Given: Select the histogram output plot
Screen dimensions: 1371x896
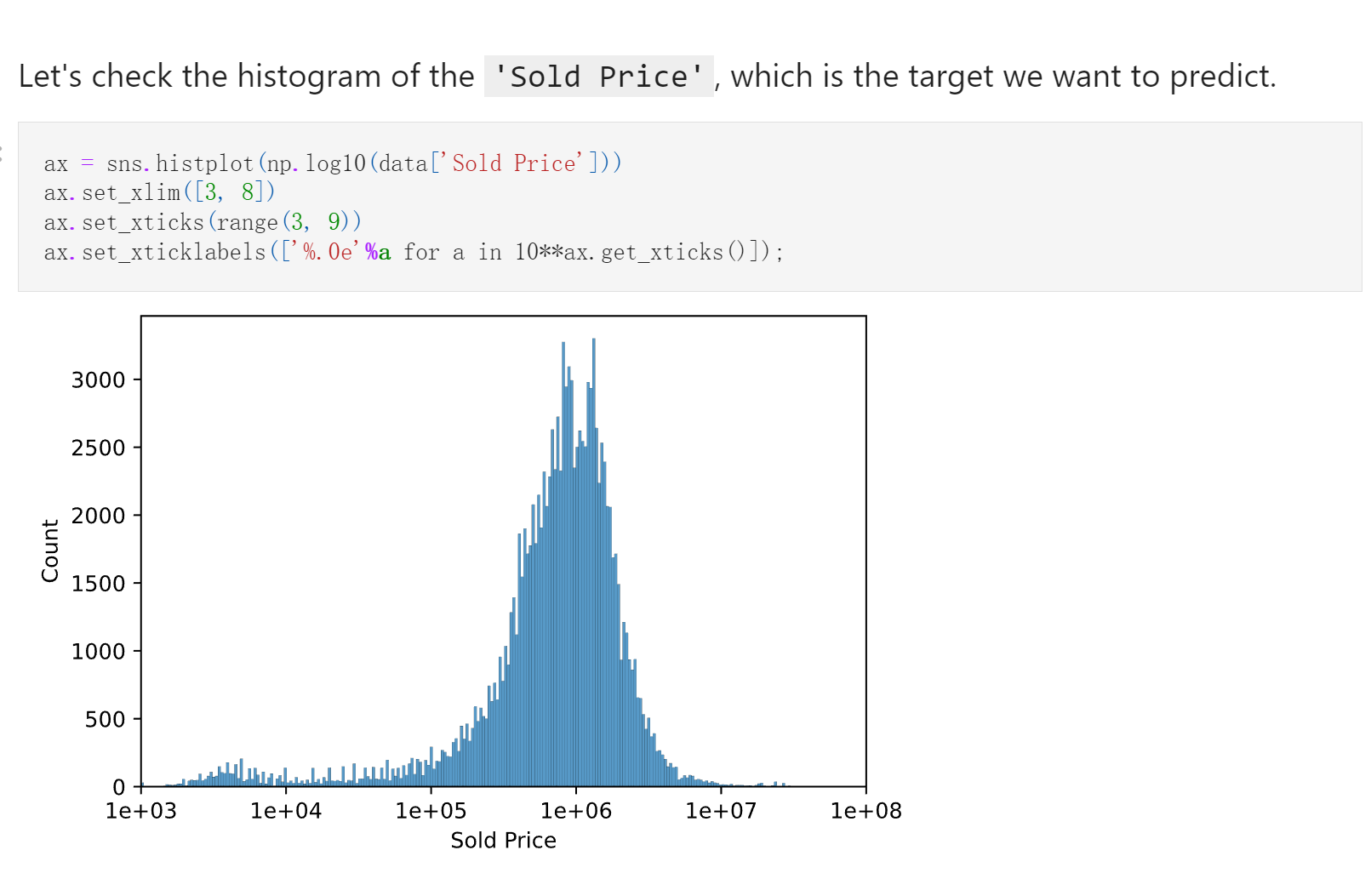Looking at the screenshot, I should [x=503, y=551].
